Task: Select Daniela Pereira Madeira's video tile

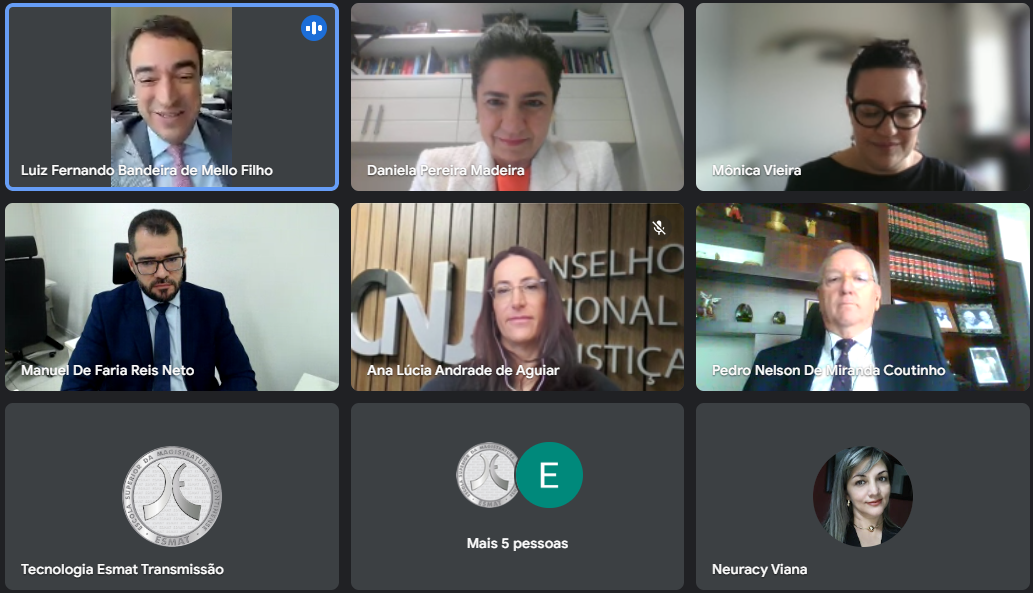Action: (517, 97)
